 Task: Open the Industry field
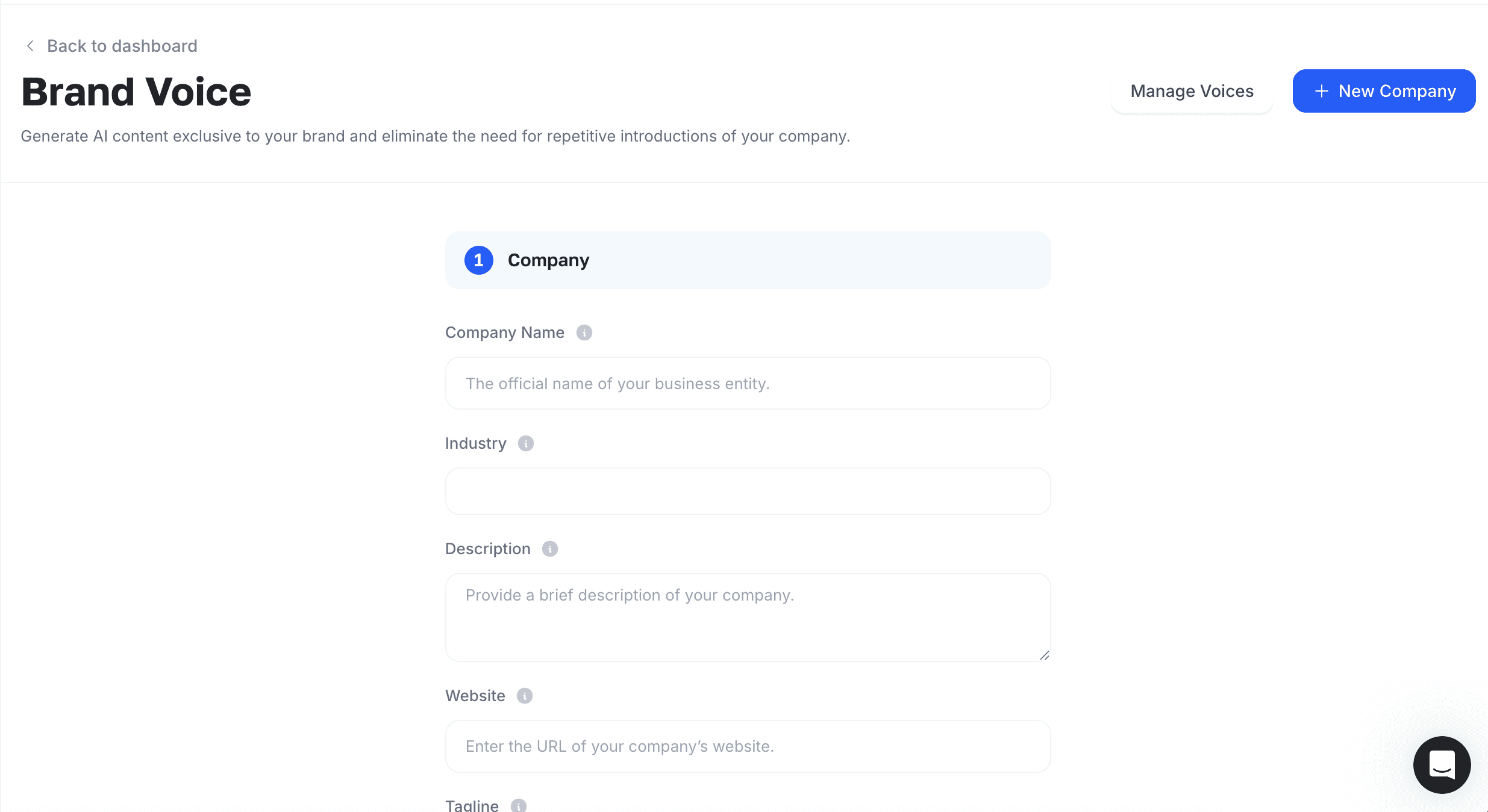click(x=748, y=491)
